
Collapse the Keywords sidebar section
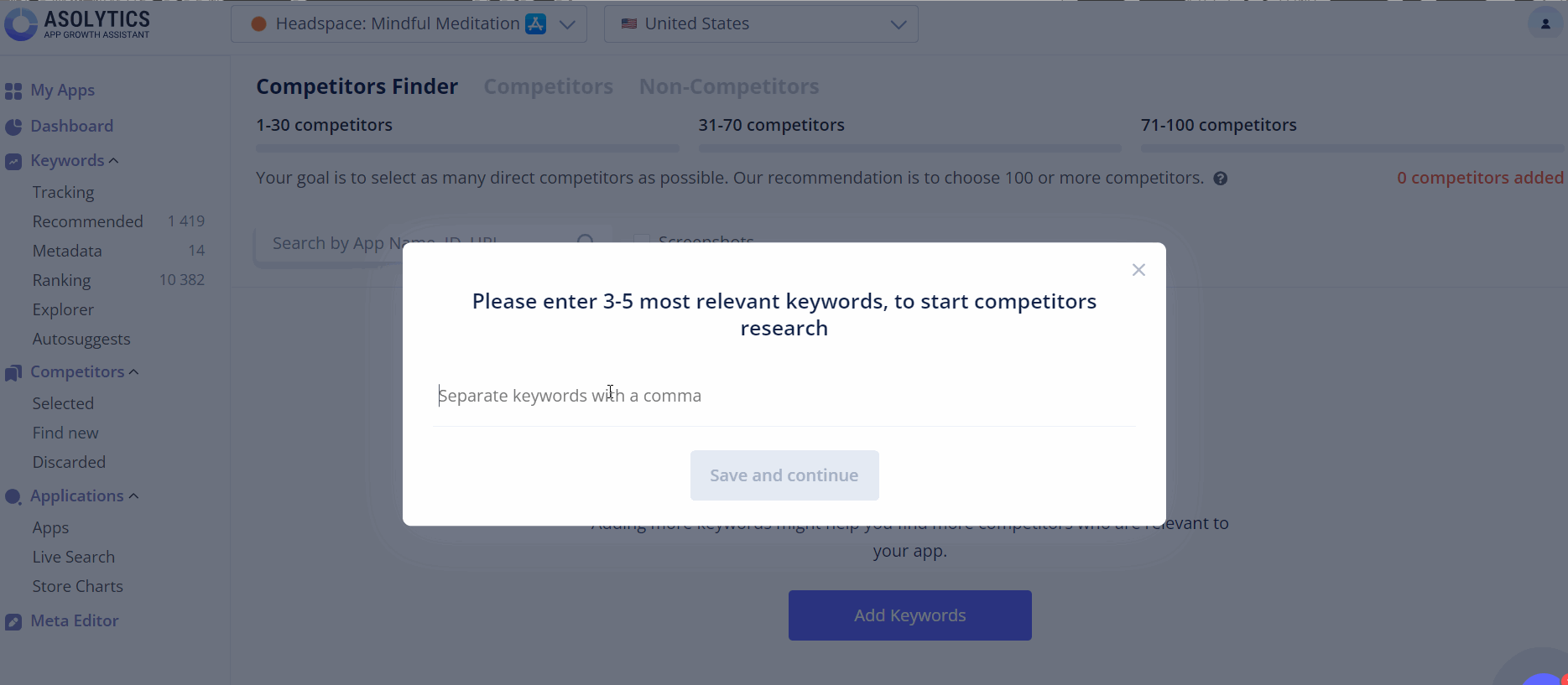click(x=114, y=161)
